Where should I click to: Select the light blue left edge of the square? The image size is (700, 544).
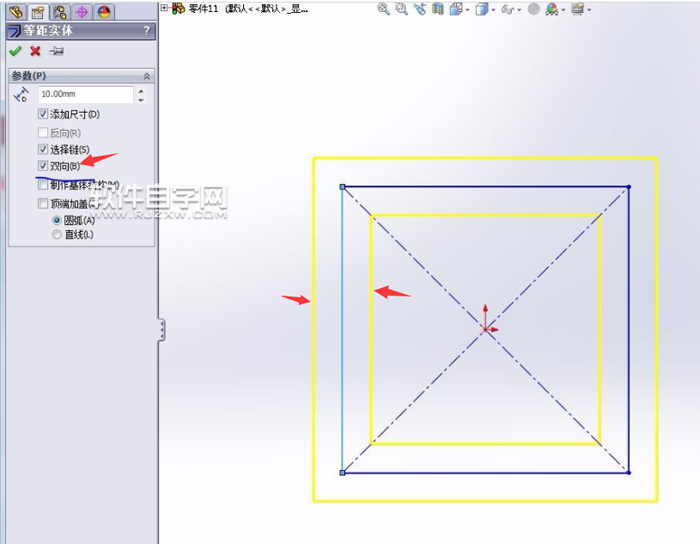342,330
